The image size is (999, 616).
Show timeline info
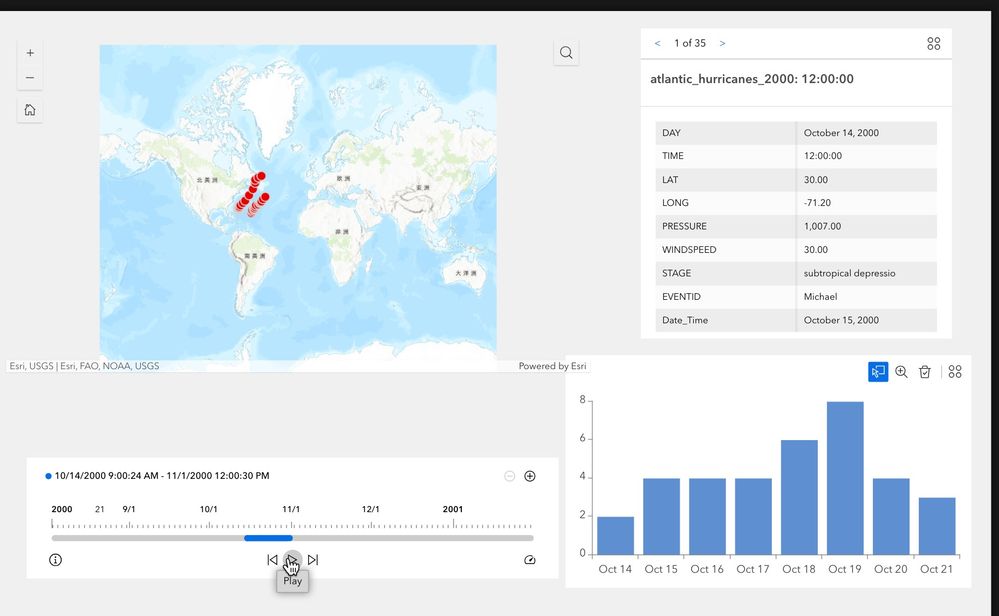coord(55,560)
